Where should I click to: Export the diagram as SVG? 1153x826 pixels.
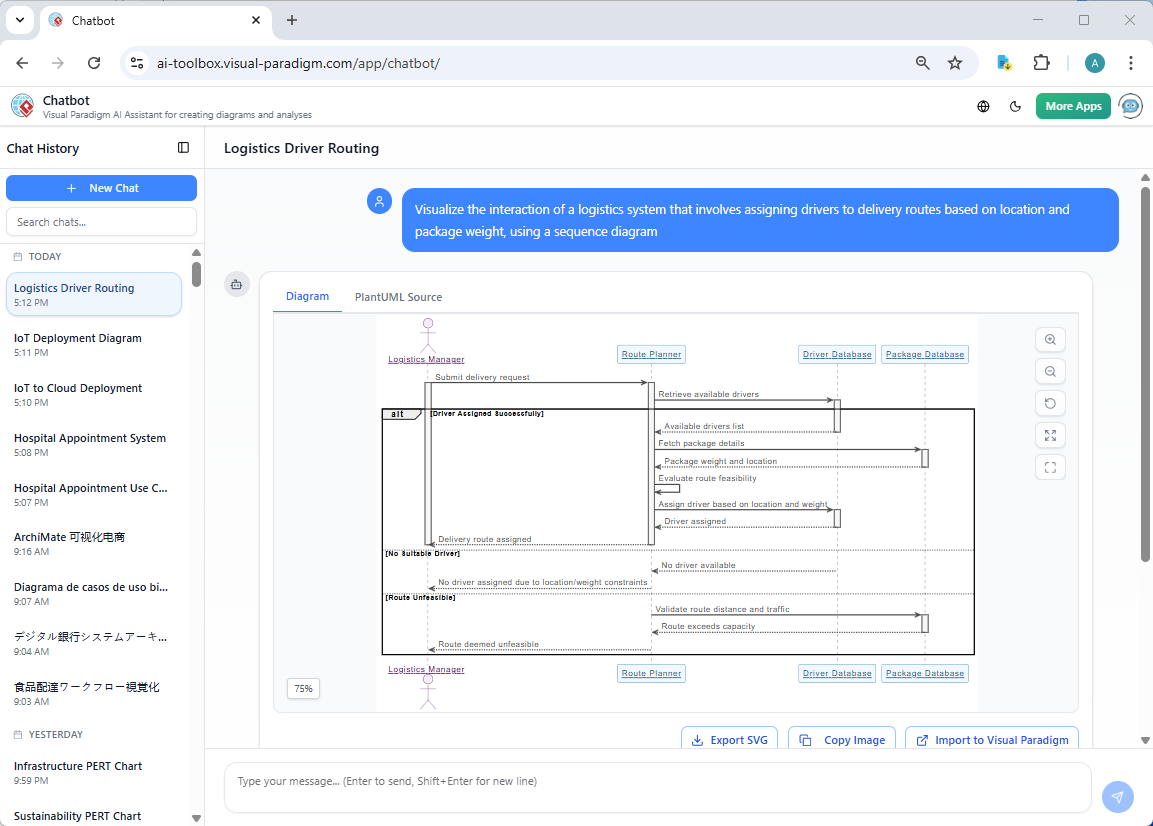[x=729, y=739]
